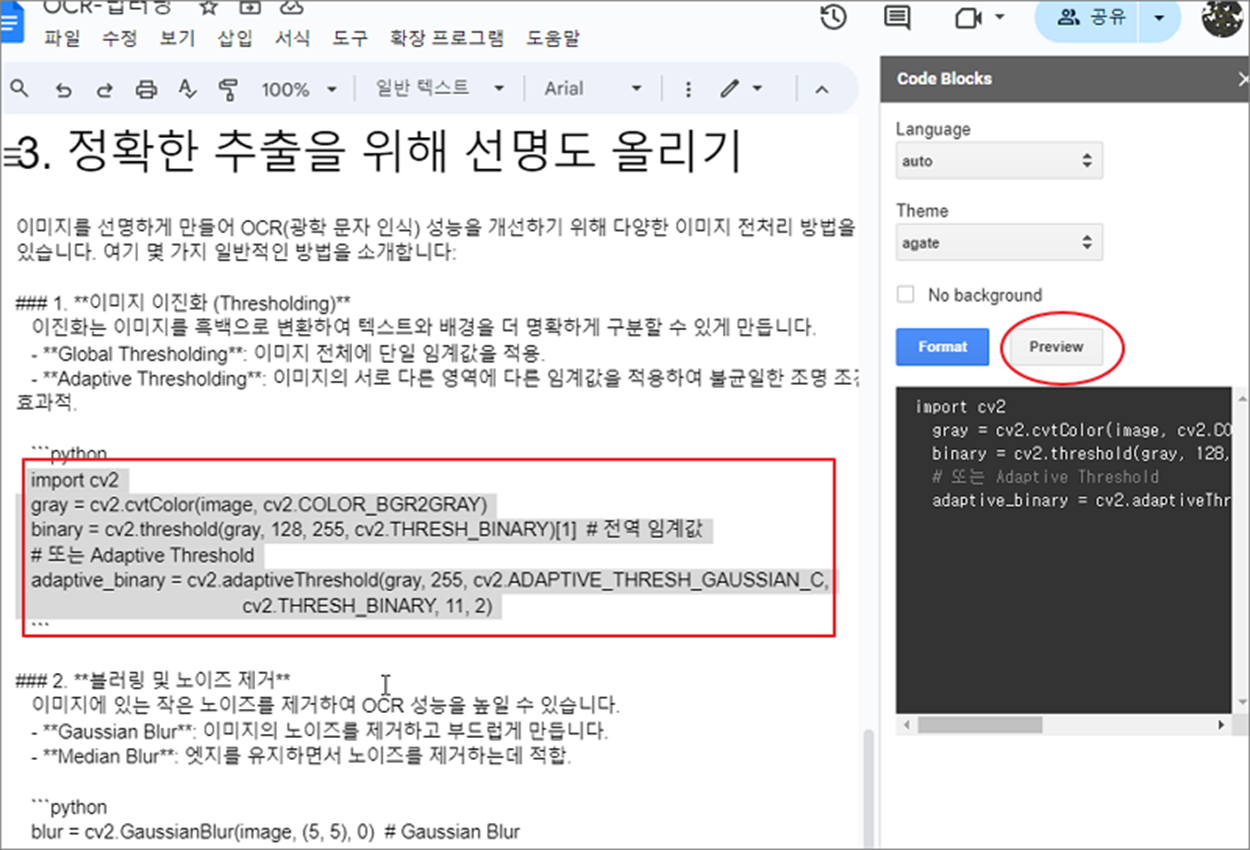Open the paragraph style dropdown

(439, 89)
